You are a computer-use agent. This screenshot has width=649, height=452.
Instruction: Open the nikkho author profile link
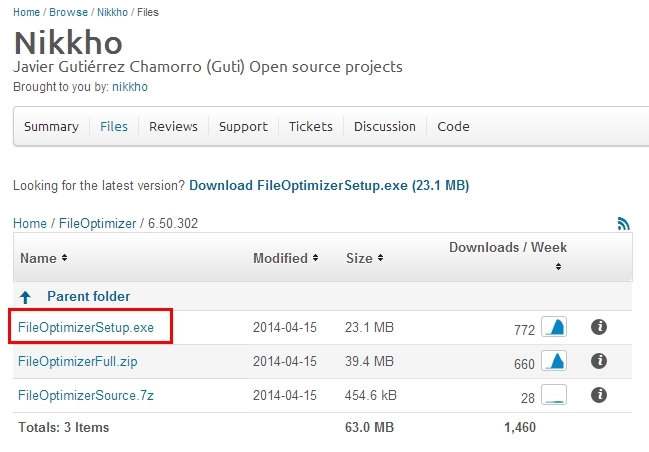coord(130,87)
